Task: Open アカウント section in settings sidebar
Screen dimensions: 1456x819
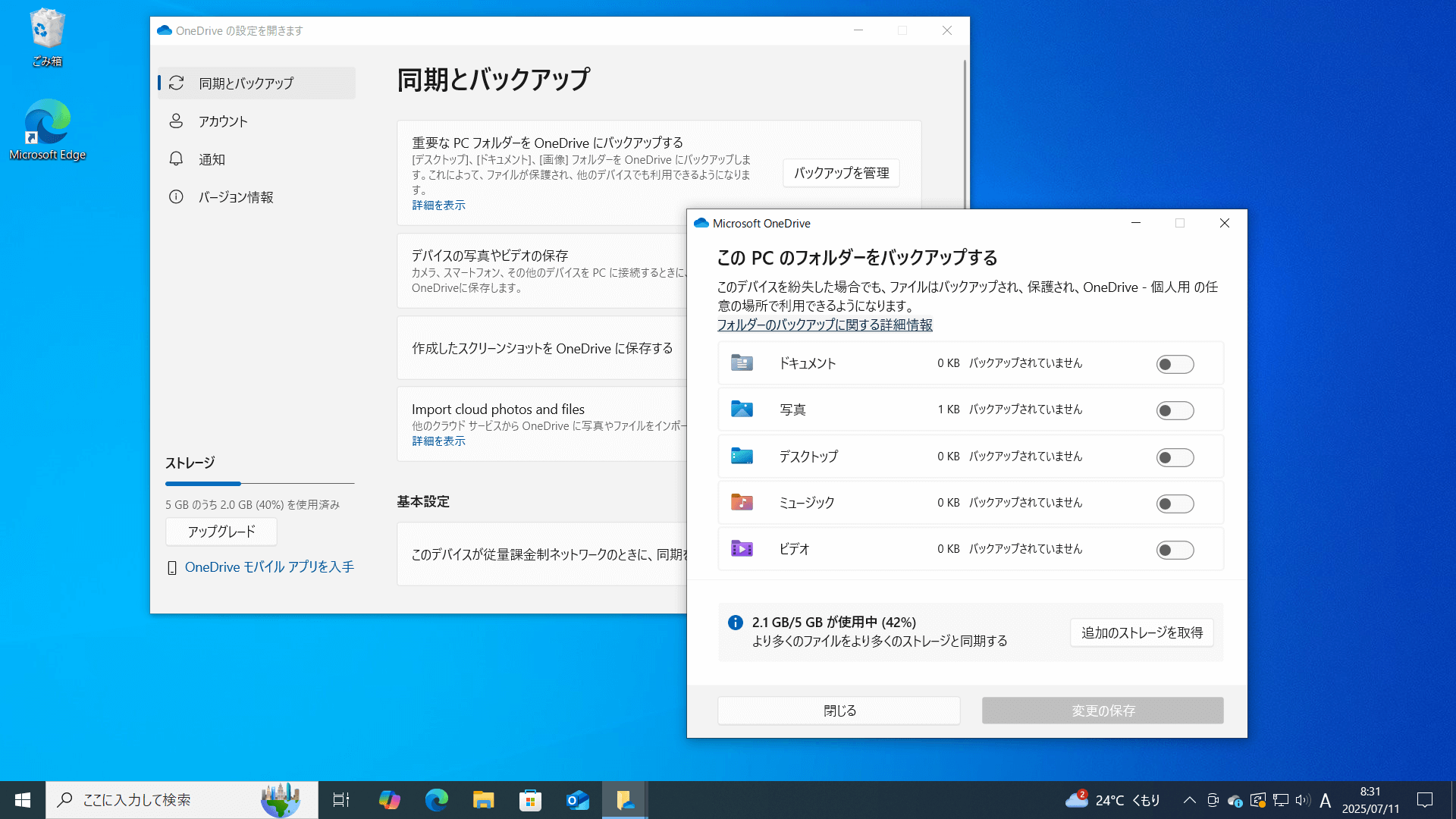Action: pos(256,121)
